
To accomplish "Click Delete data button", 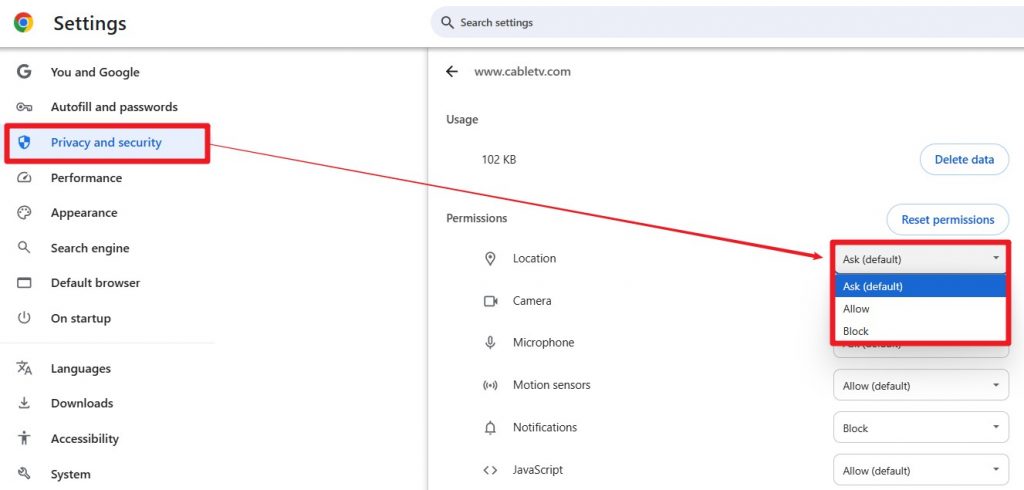I will click(x=964, y=159).
